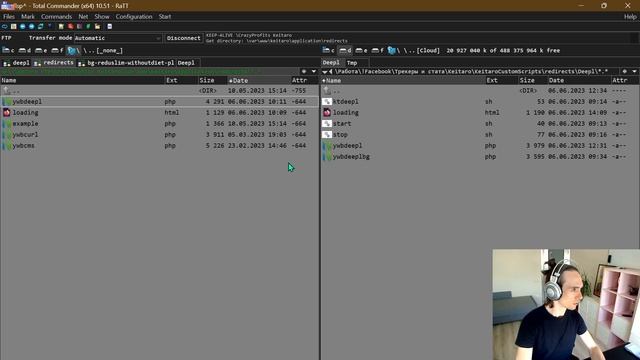The image size is (640, 360).
Task: Go to root directory in right panel
Action: [x=406, y=51]
